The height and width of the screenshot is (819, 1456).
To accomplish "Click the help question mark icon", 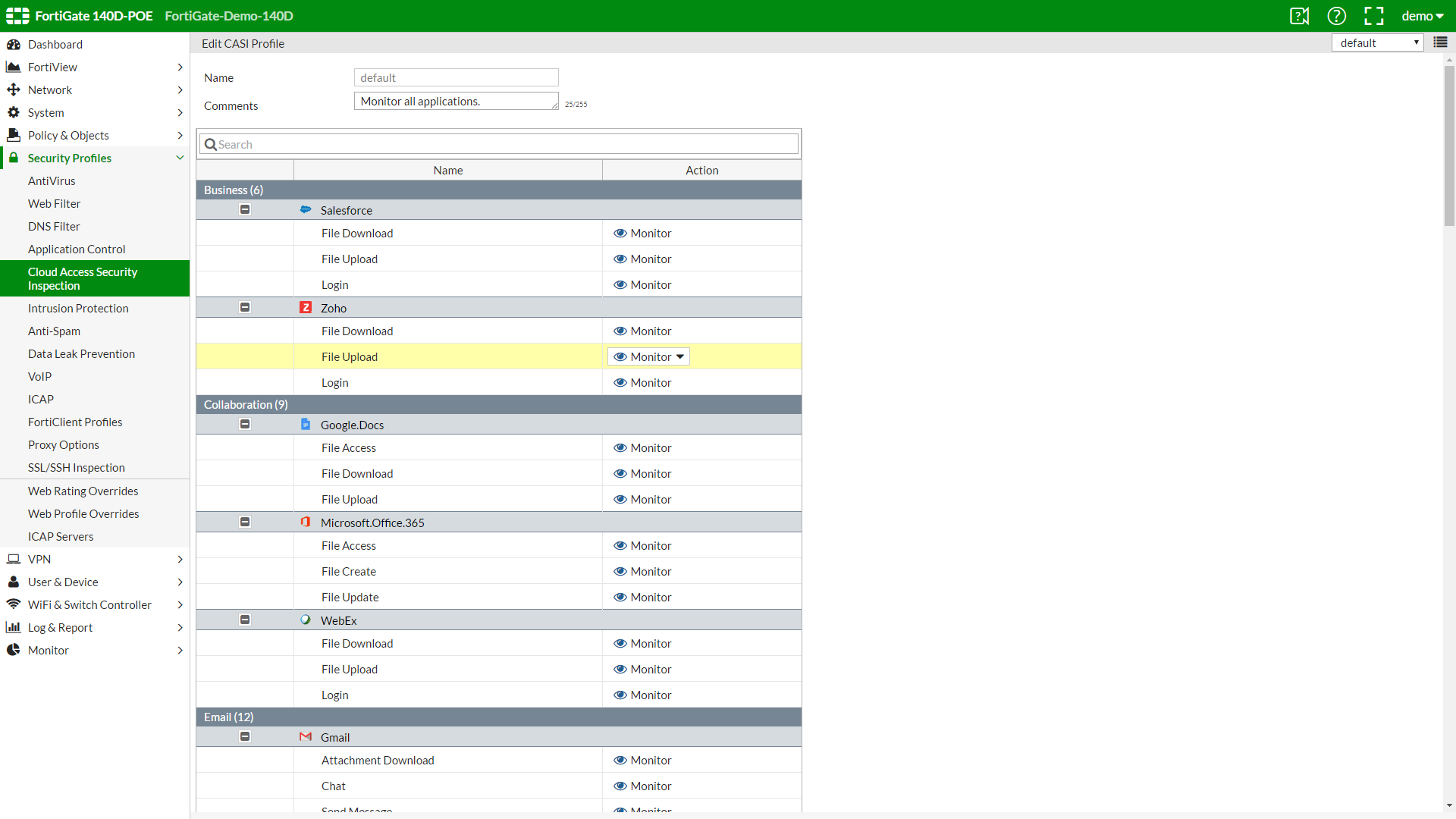I will [1336, 16].
